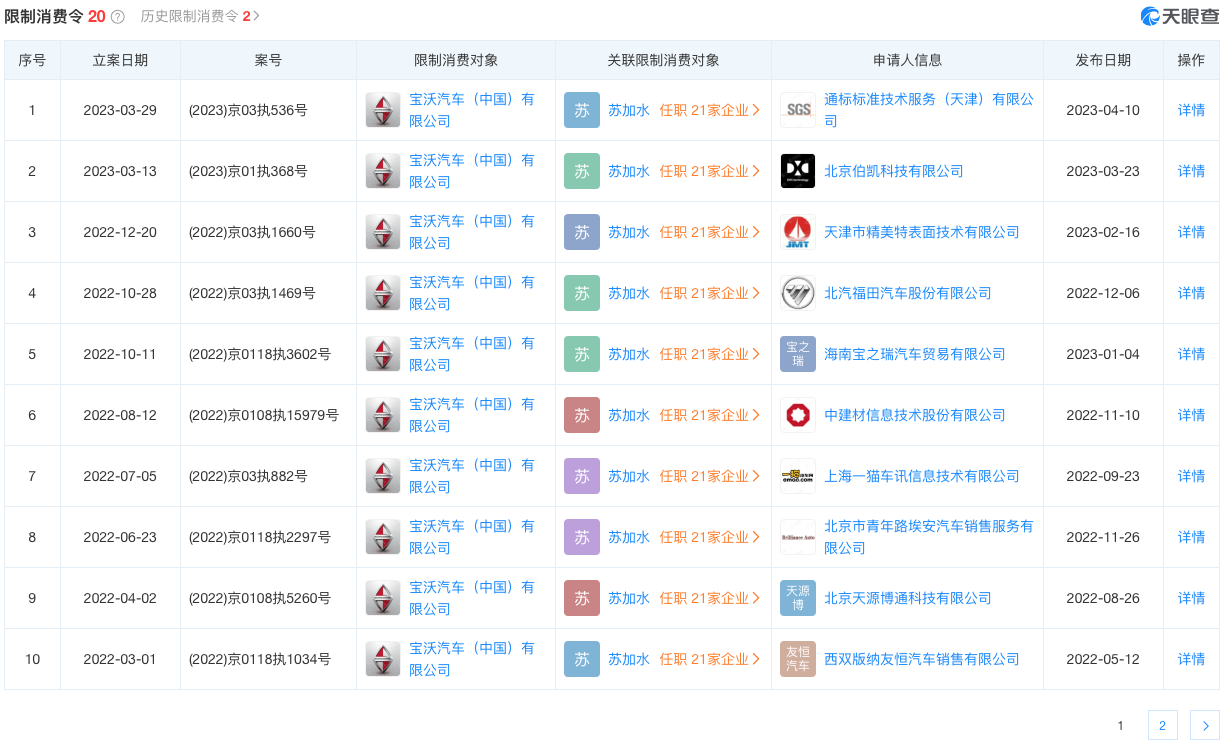Open 中建材信息技术股份有限公司 link
1227x746 pixels.
[915, 415]
